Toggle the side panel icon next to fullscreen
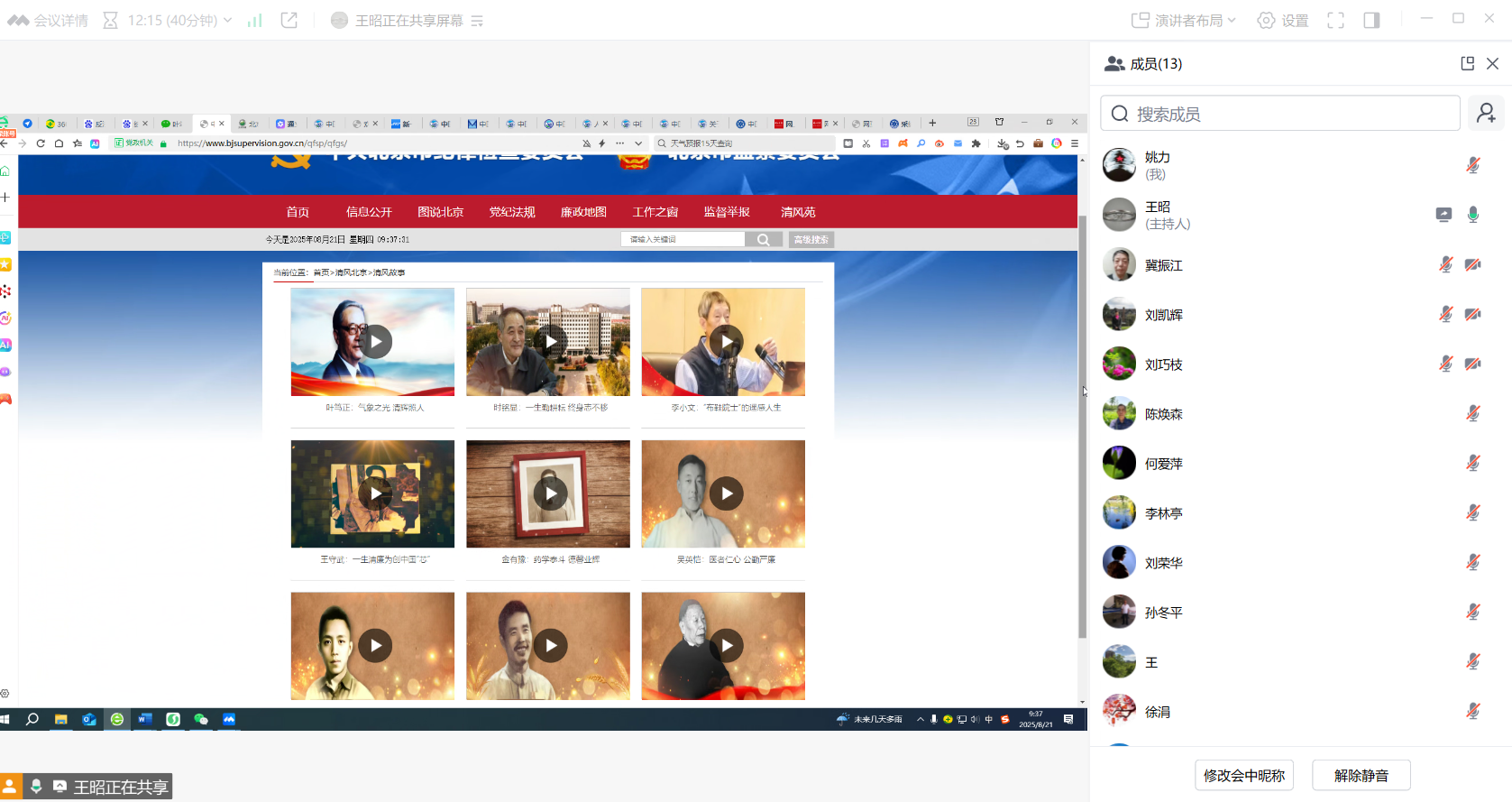The height and width of the screenshot is (802, 1512). coord(1371,20)
